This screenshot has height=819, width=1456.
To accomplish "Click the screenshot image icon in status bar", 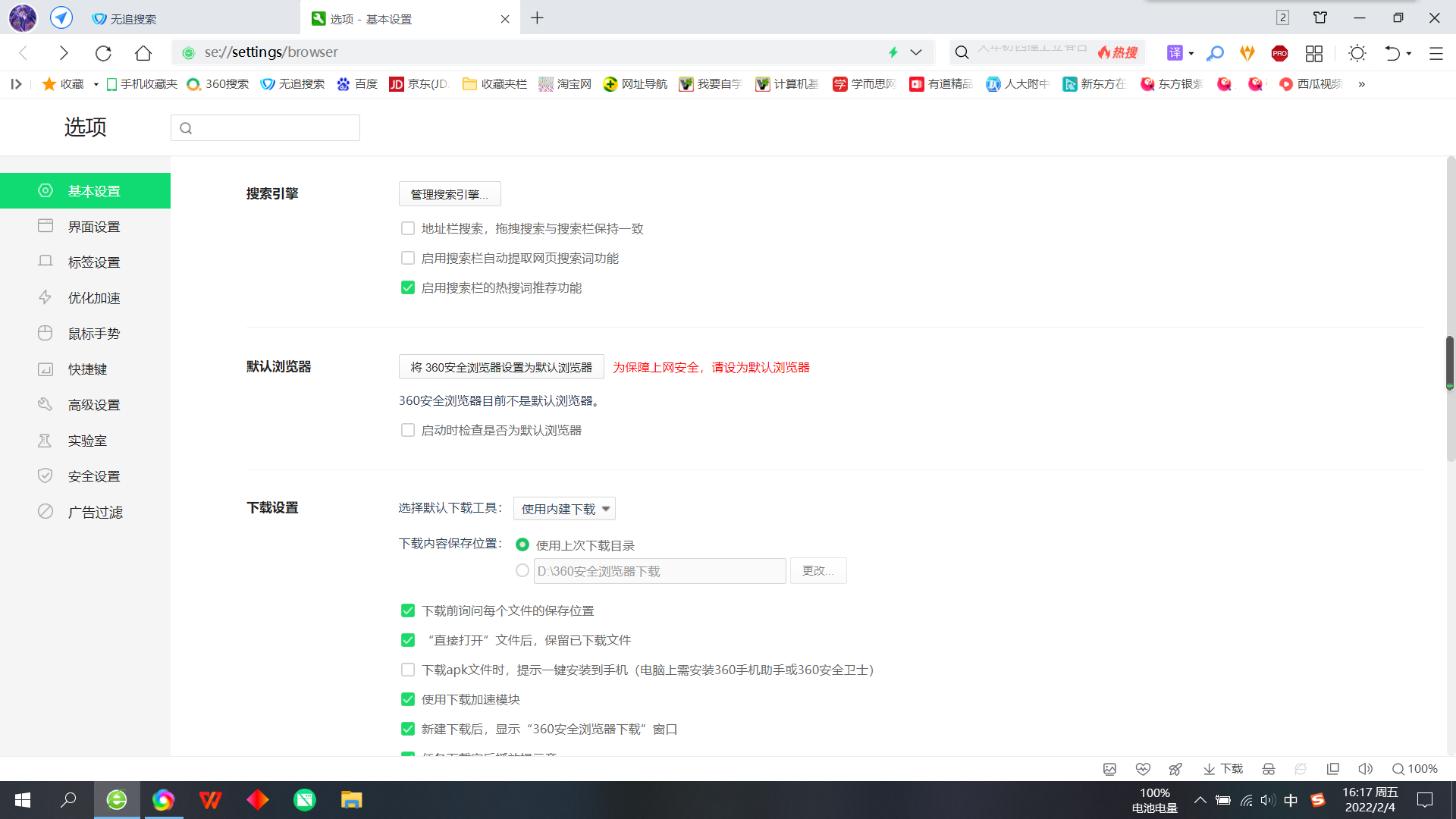I will [x=1109, y=769].
